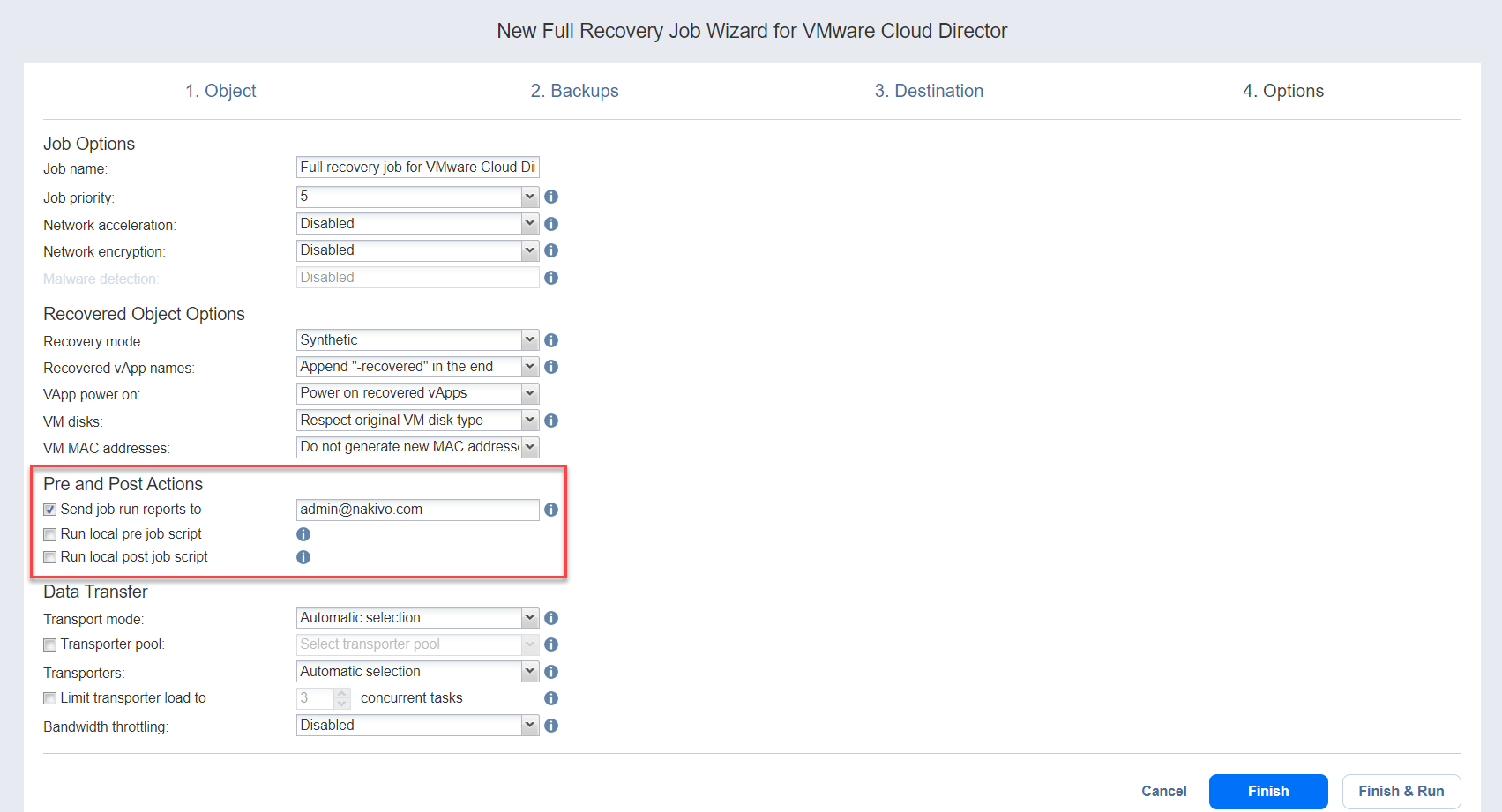Click info icon next to Transport mode

pyautogui.click(x=551, y=618)
